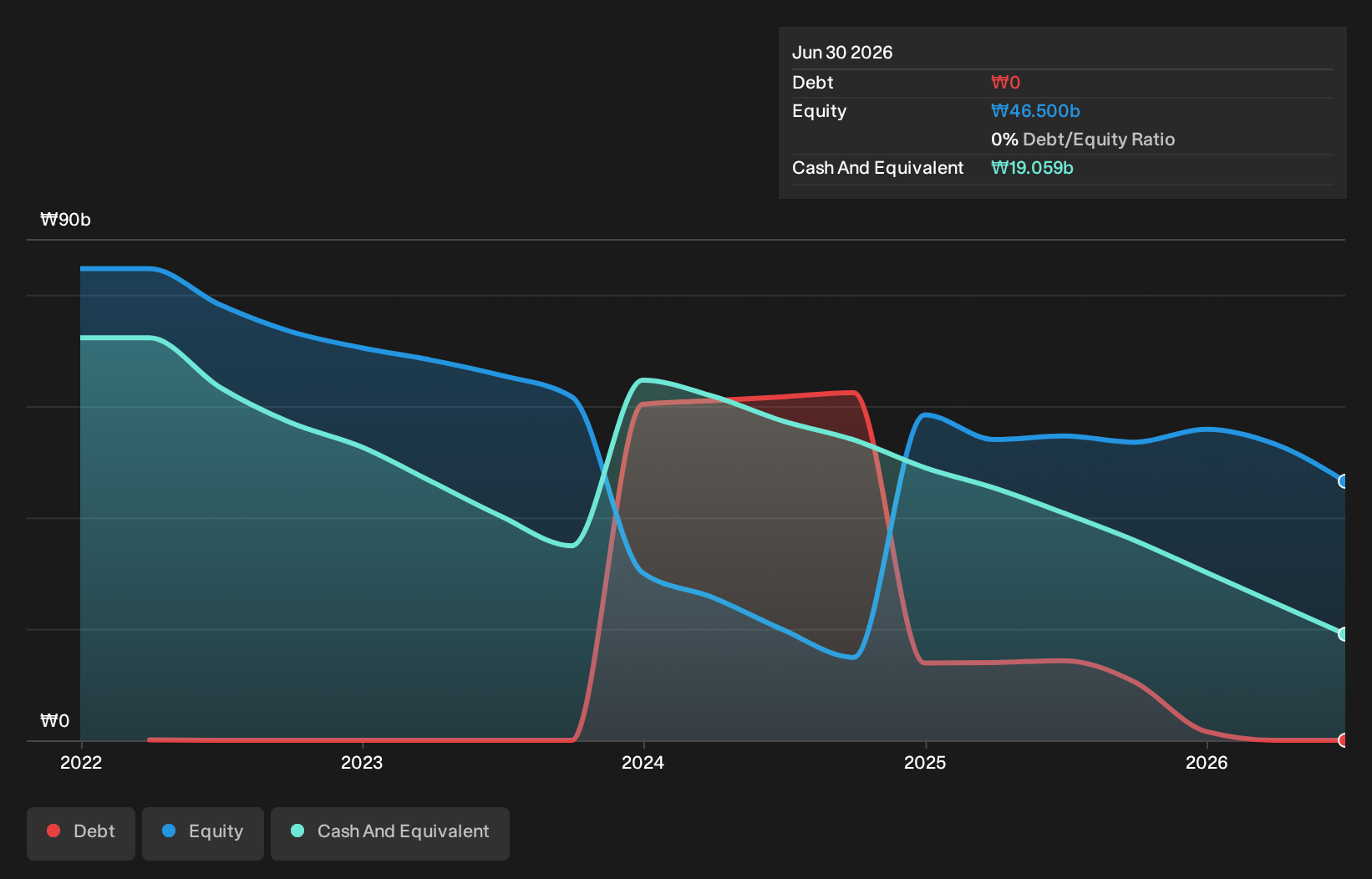The image size is (1372, 879).
Task: Click the blue Equity endpoint marker
Action: point(1344,481)
